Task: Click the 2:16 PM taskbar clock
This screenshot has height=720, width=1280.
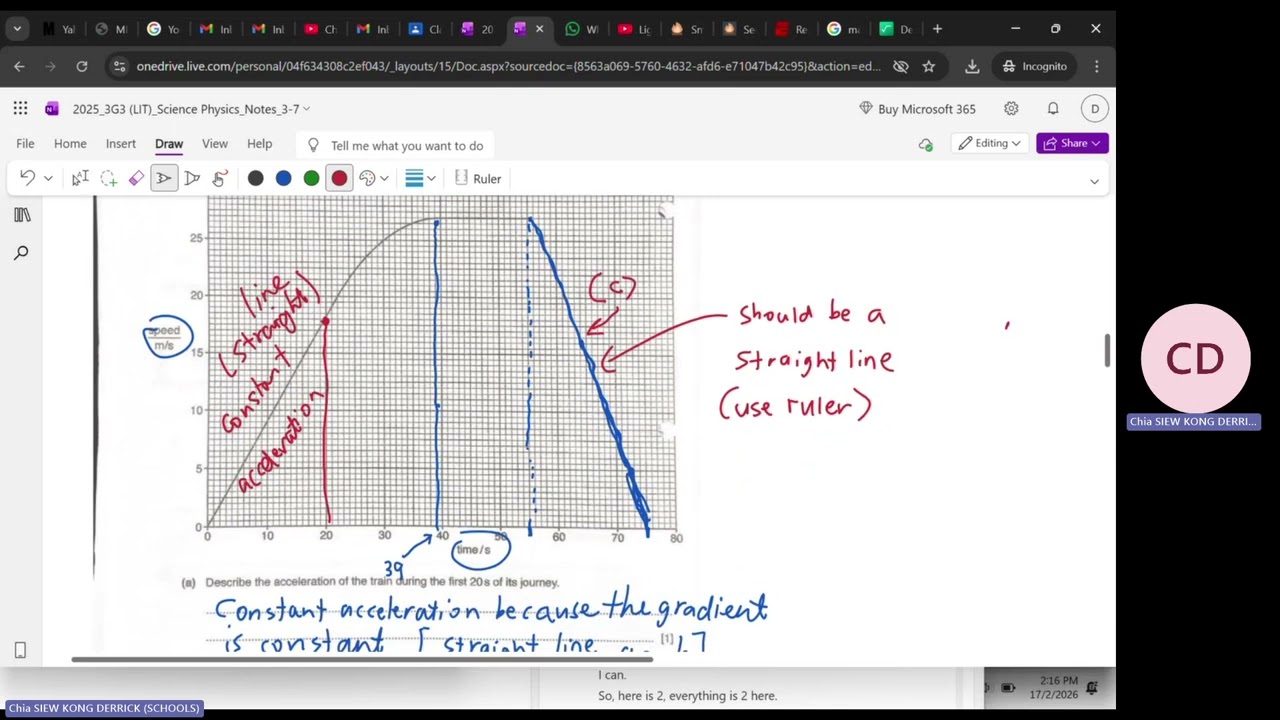Action: [1058, 680]
